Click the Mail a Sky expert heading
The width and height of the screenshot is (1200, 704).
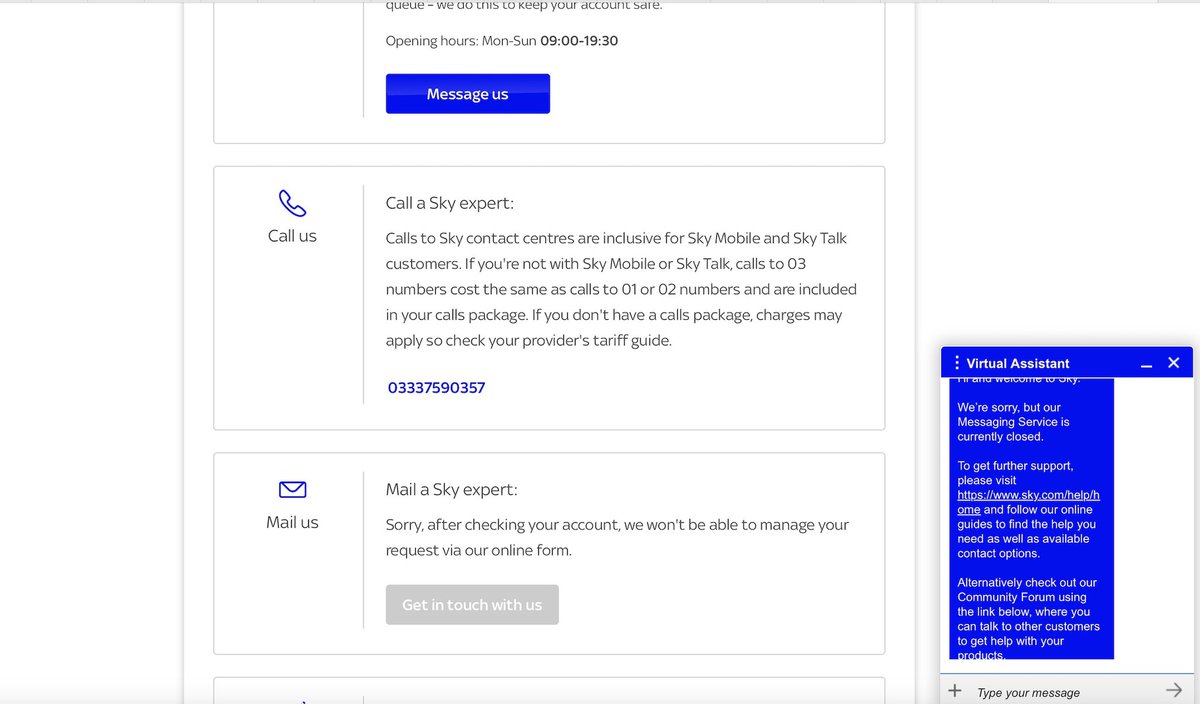click(452, 489)
